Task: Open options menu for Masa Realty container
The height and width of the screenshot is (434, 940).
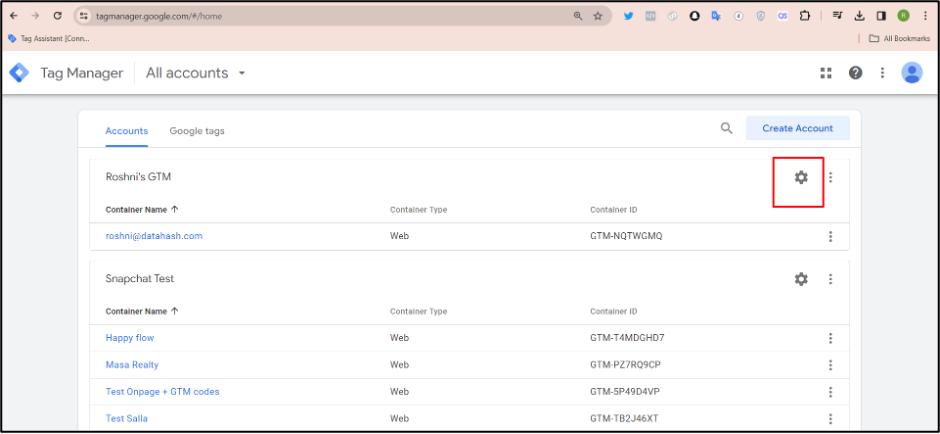Action: 830,365
